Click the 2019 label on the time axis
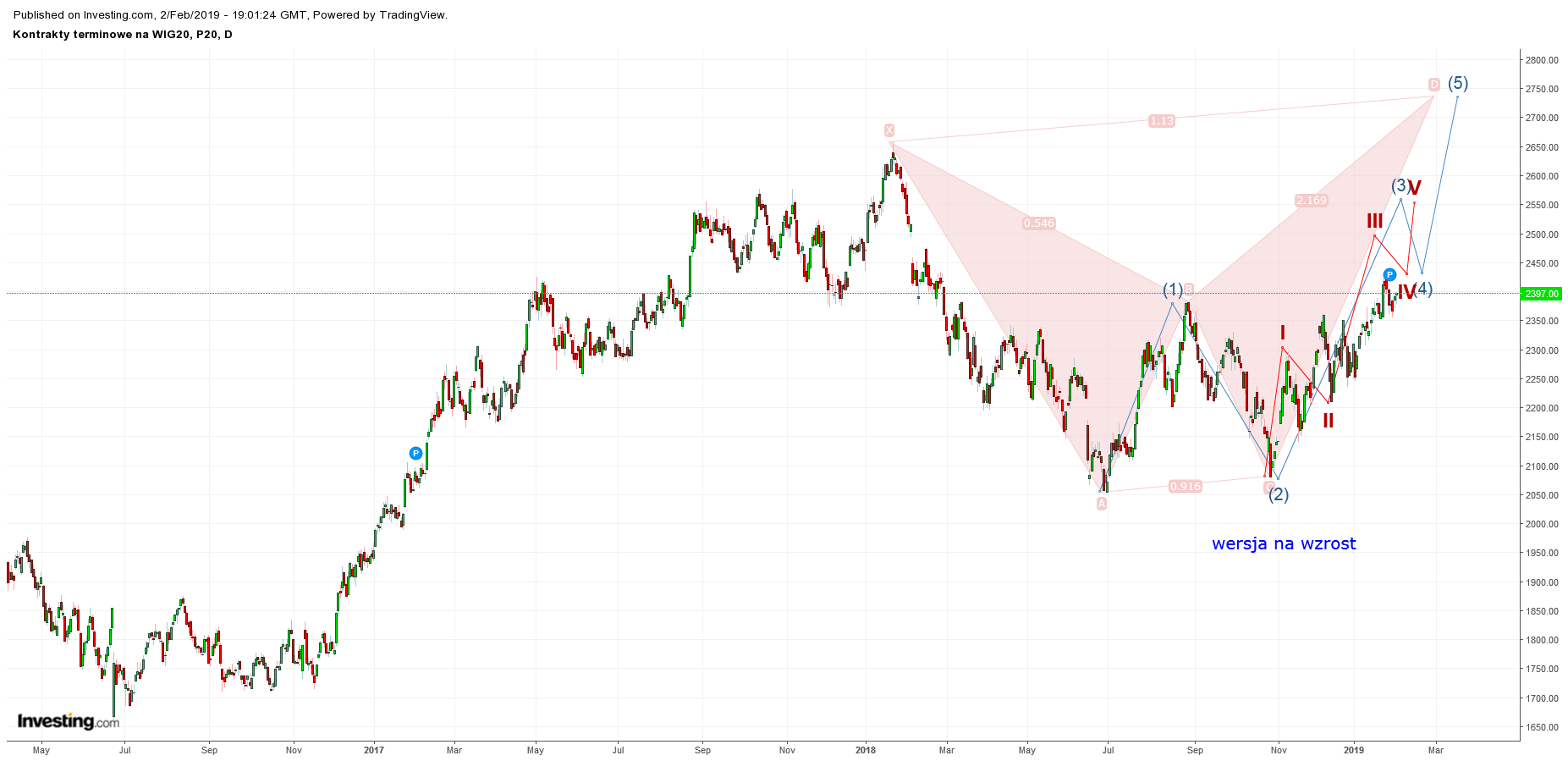The width and height of the screenshot is (1568, 761). (1354, 750)
